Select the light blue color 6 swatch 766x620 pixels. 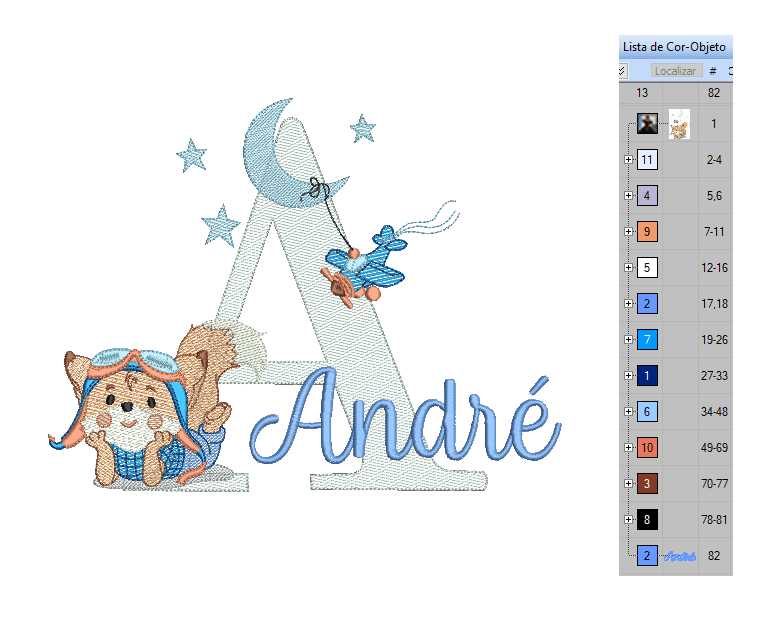coord(647,411)
